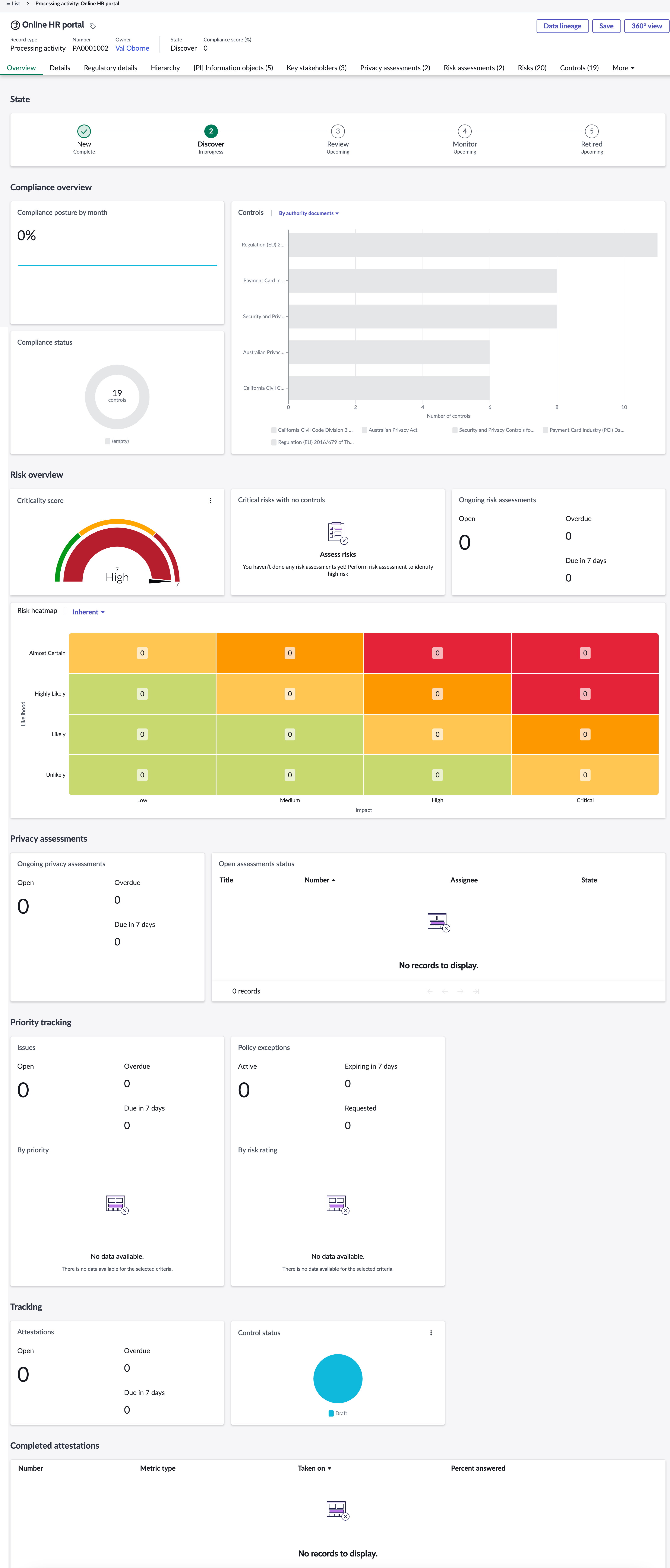Click the record icon before Online HR portal
This screenshot has width=670, height=1568.
[15, 25]
